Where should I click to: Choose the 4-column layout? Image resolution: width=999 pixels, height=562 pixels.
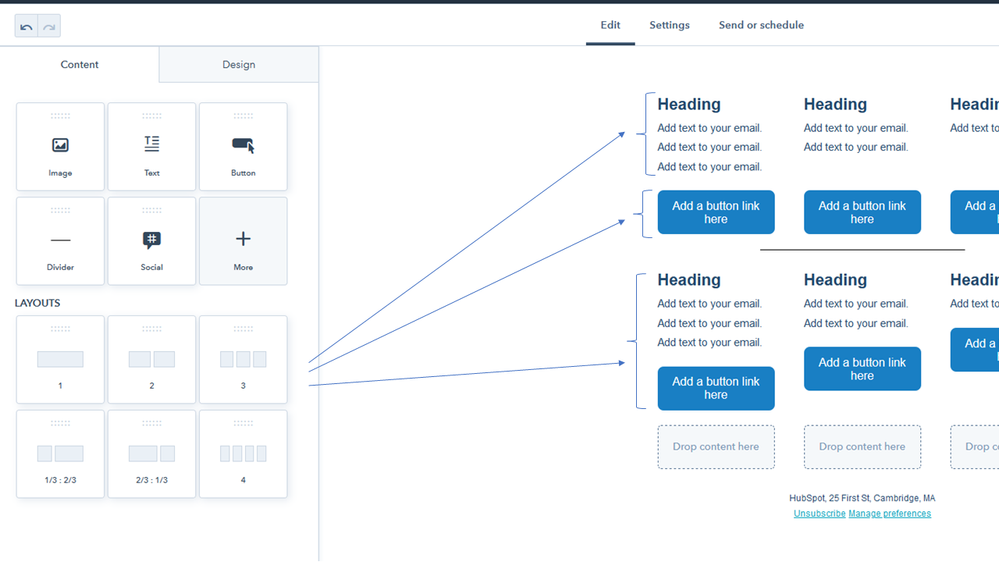[x=243, y=454]
